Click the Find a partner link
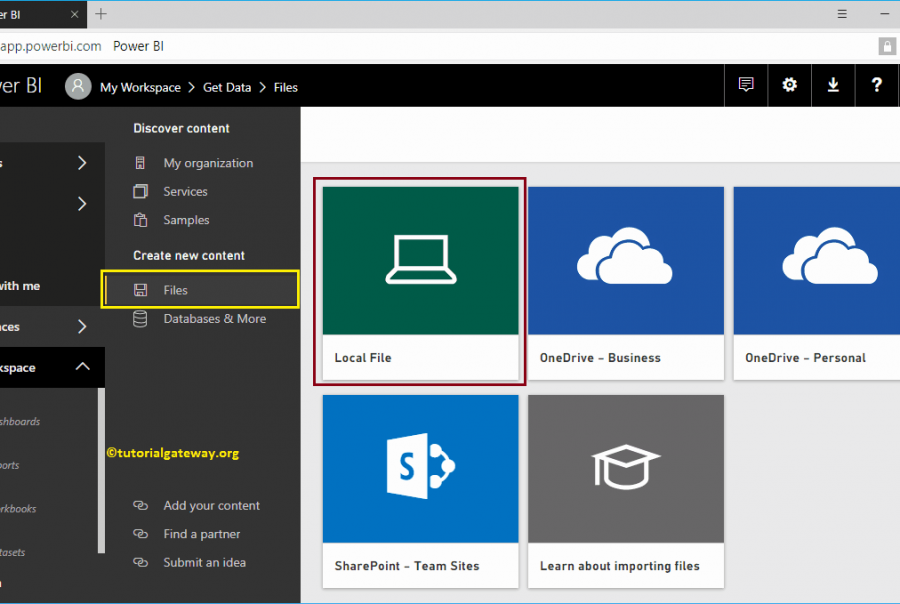The height and width of the screenshot is (604, 900). [203, 534]
